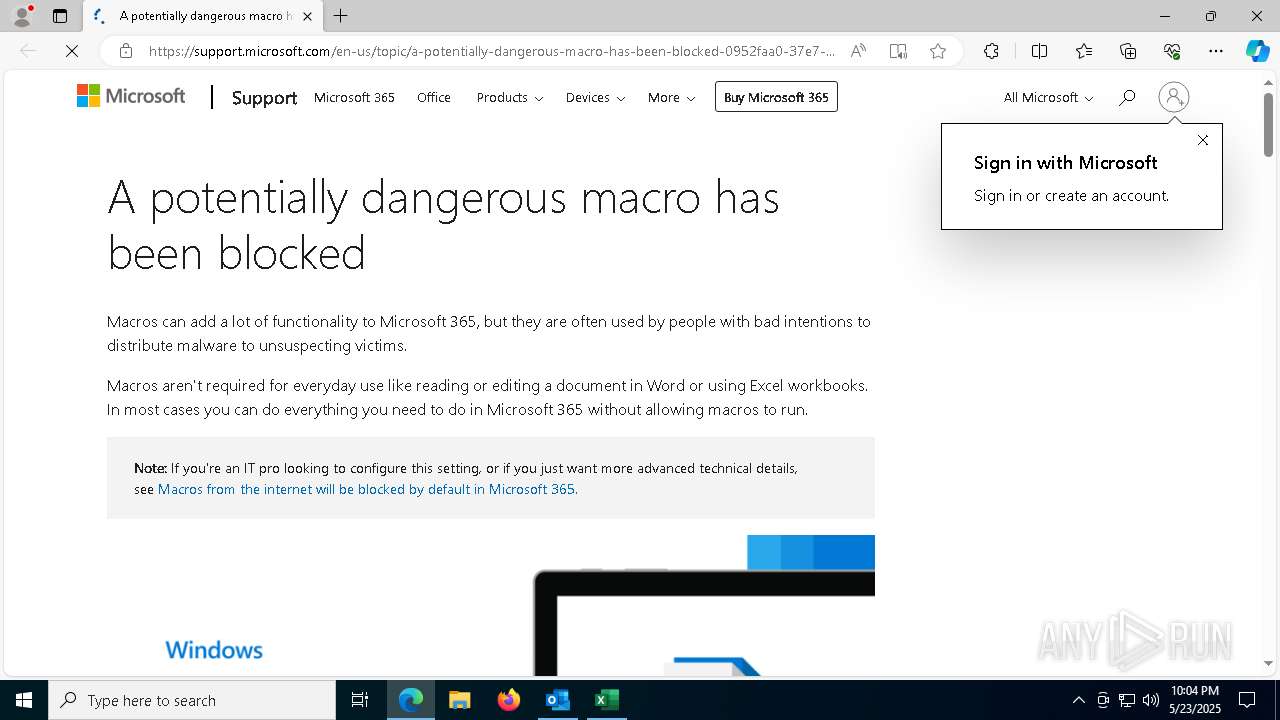The image size is (1280, 720).
Task: Stop loading the page
Action: (72, 51)
